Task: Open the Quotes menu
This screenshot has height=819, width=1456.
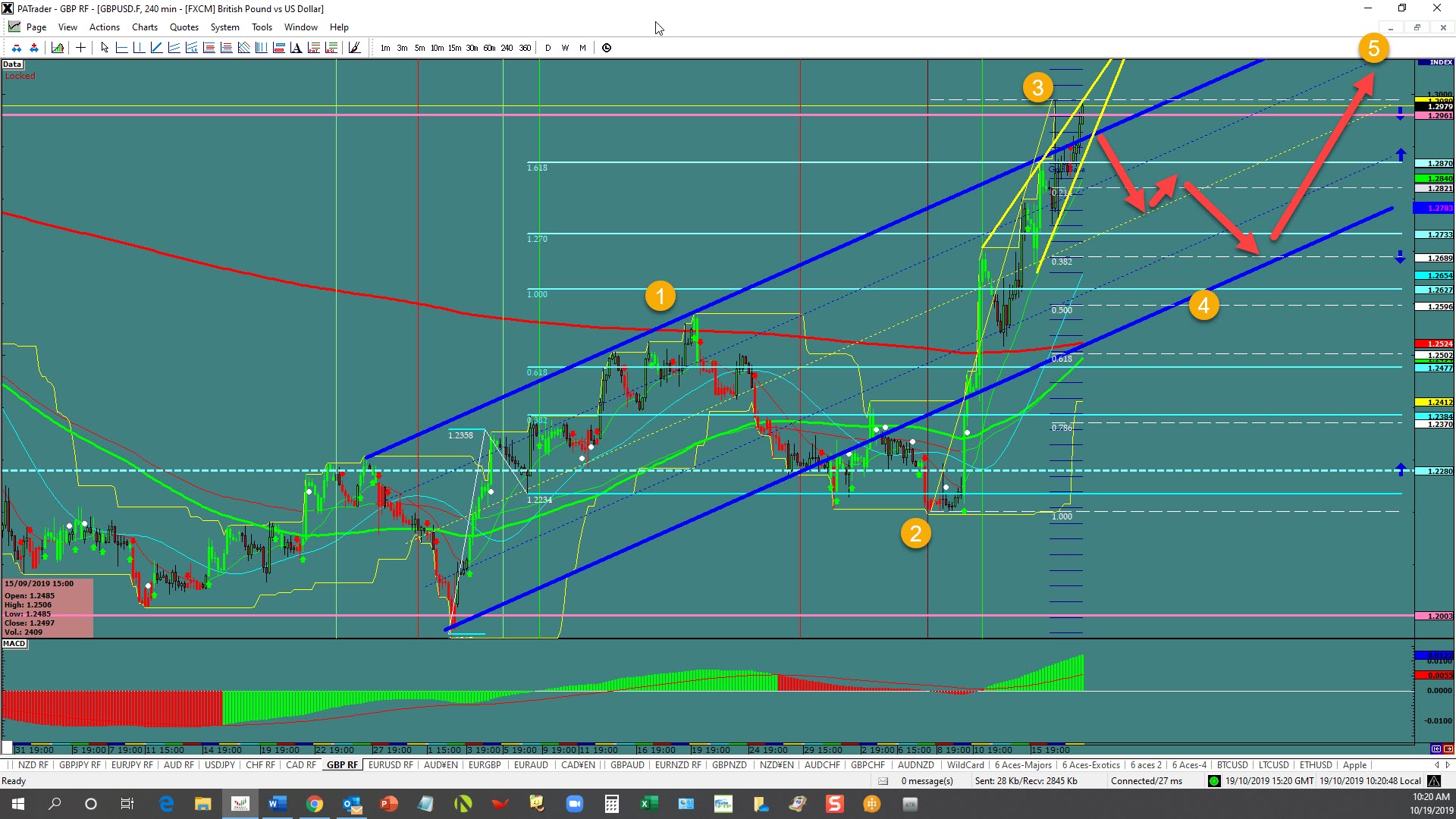Action: (x=184, y=27)
